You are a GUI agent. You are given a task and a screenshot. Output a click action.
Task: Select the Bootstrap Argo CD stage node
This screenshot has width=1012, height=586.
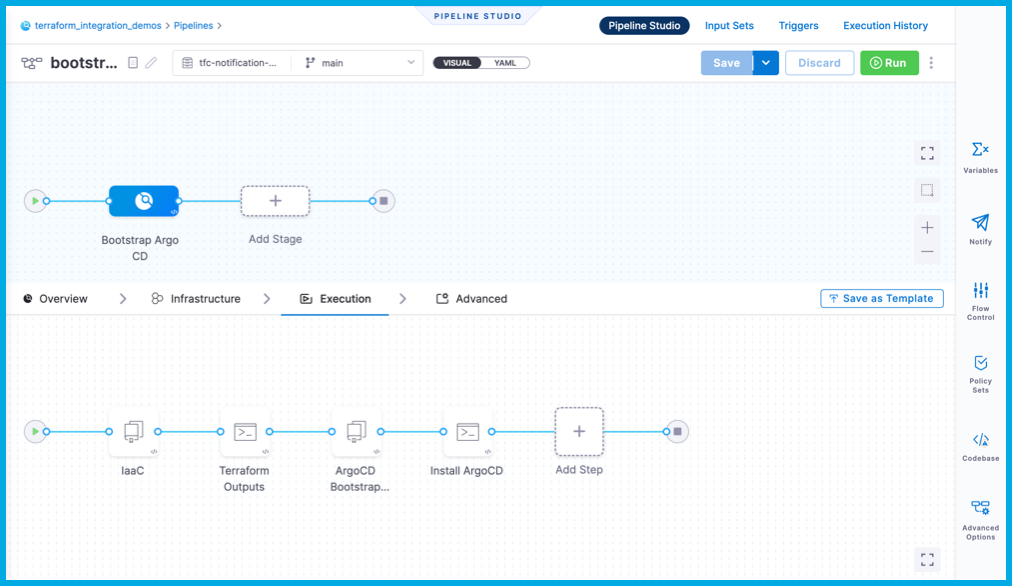coord(144,201)
